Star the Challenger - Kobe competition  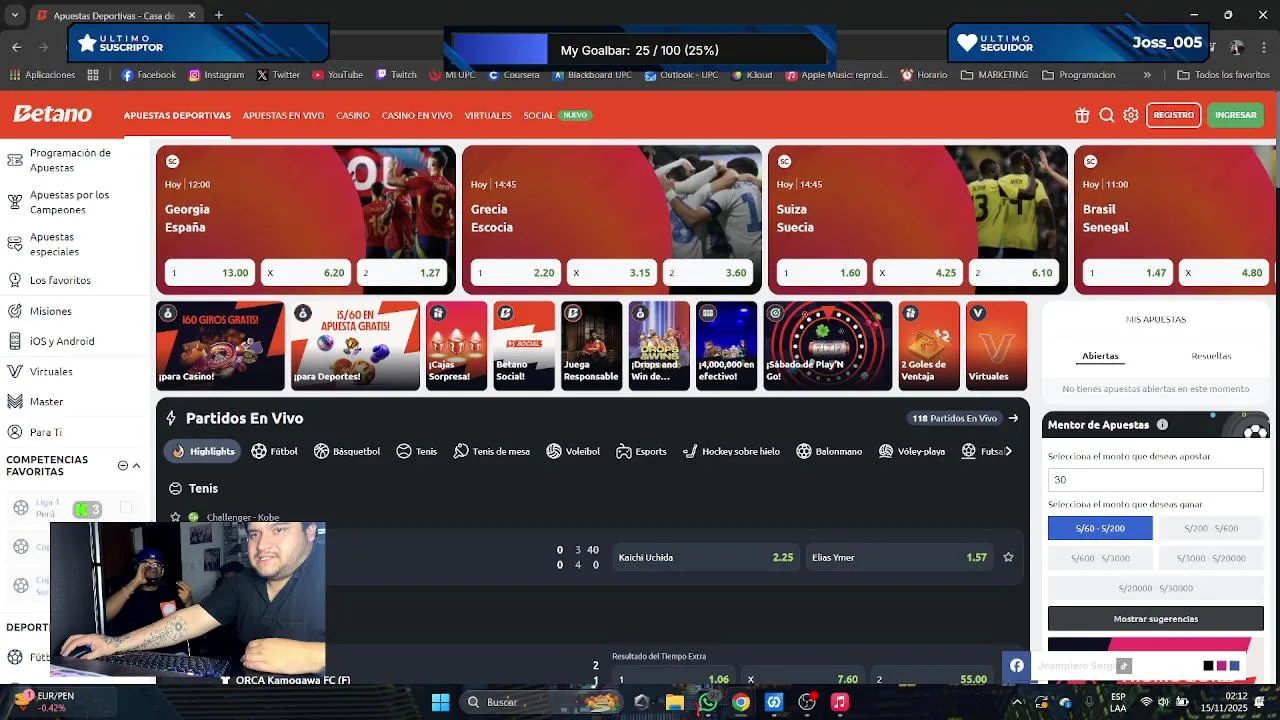coord(176,517)
